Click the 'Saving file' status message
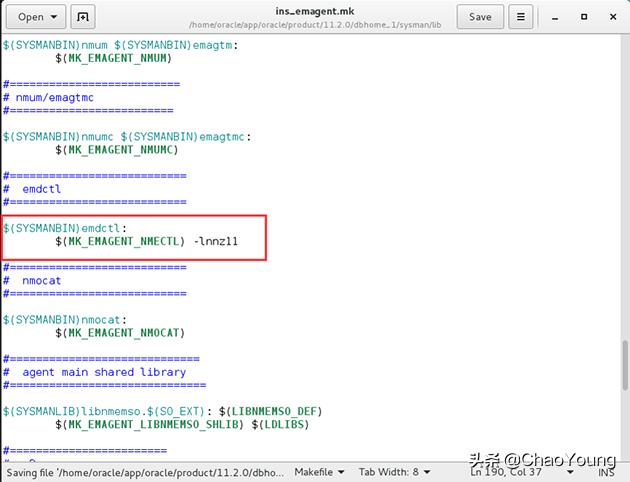 pyautogui.click(x=145, y=473)
